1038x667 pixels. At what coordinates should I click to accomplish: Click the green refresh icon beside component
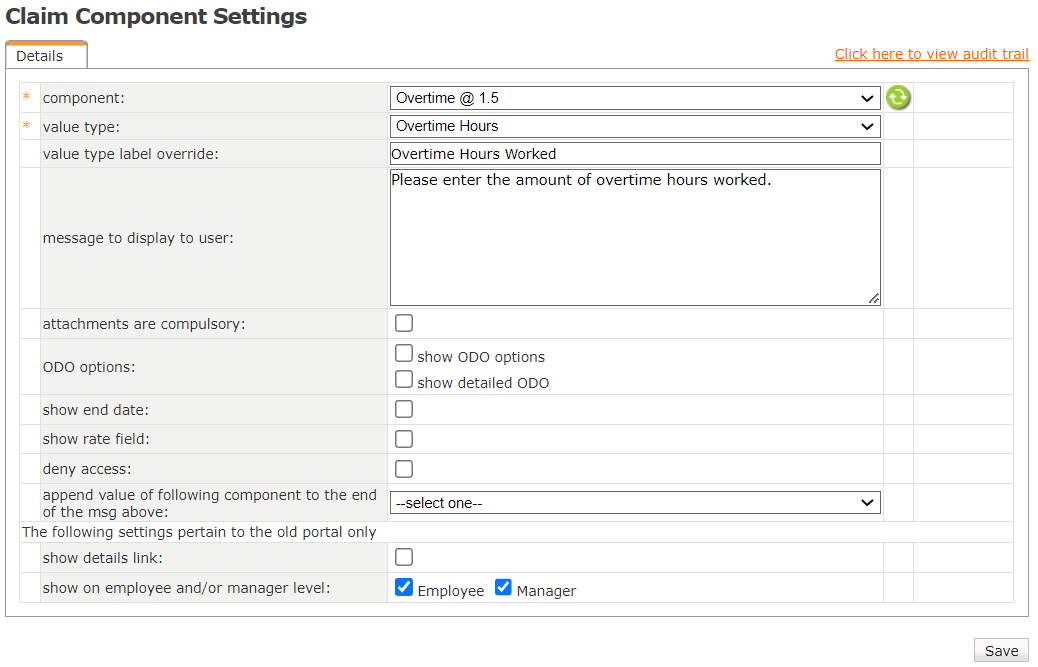(898, 97)
